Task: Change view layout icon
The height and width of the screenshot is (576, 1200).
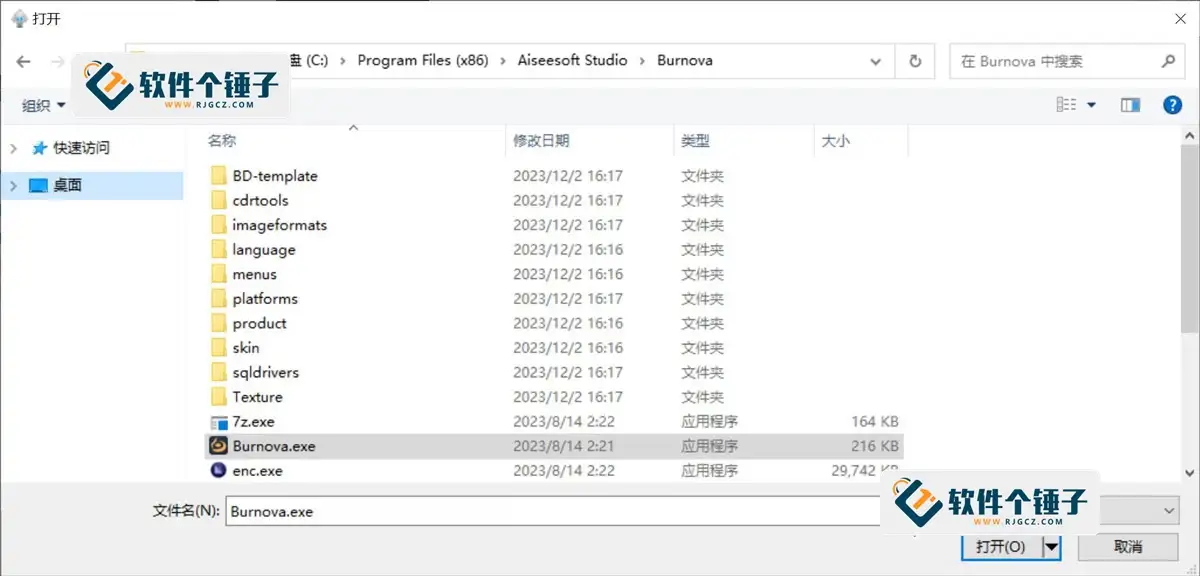Action: [1067, 105]
